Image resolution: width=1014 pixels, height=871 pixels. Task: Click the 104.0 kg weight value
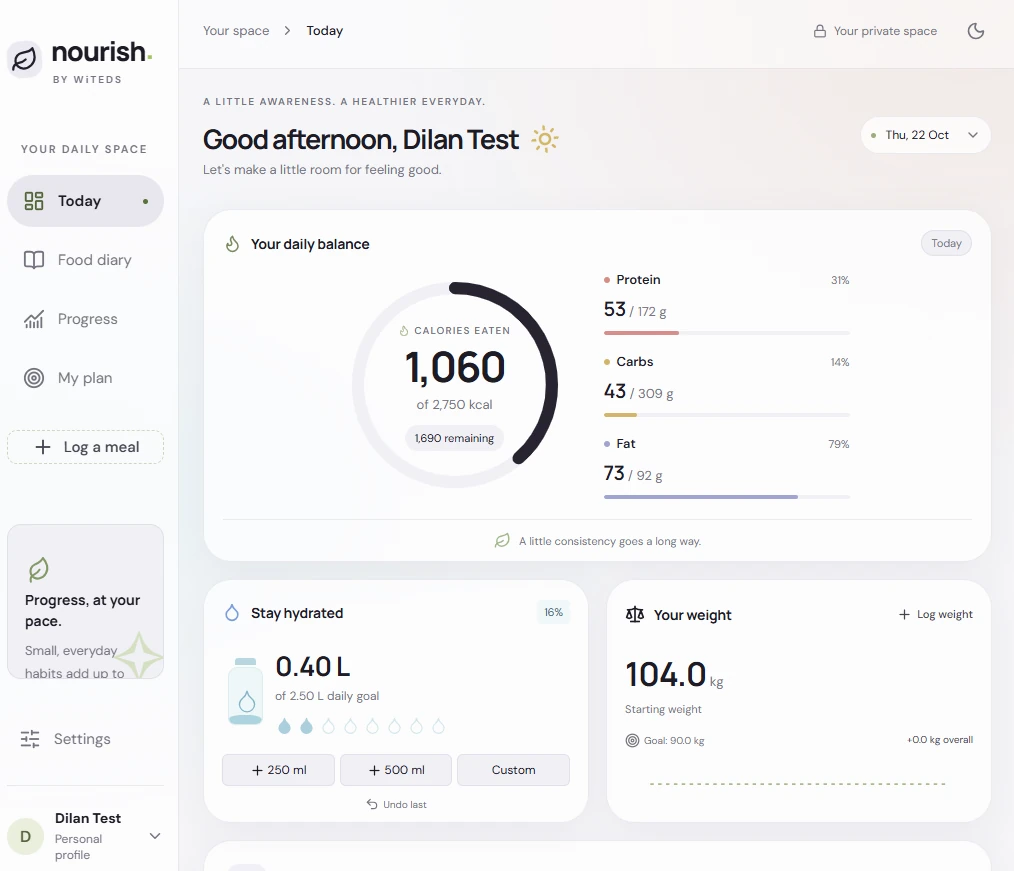(x=674, y=674)
